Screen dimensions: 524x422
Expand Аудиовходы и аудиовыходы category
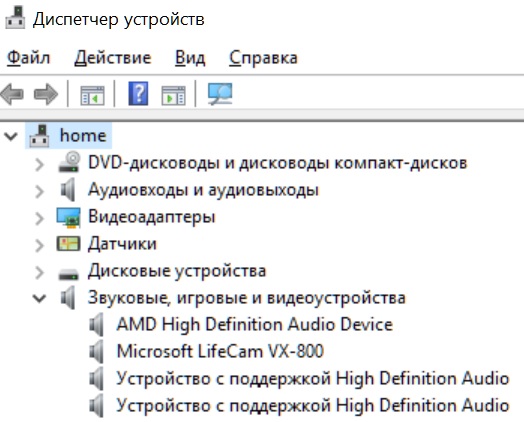pyautogui.click(x=39, y=191)
